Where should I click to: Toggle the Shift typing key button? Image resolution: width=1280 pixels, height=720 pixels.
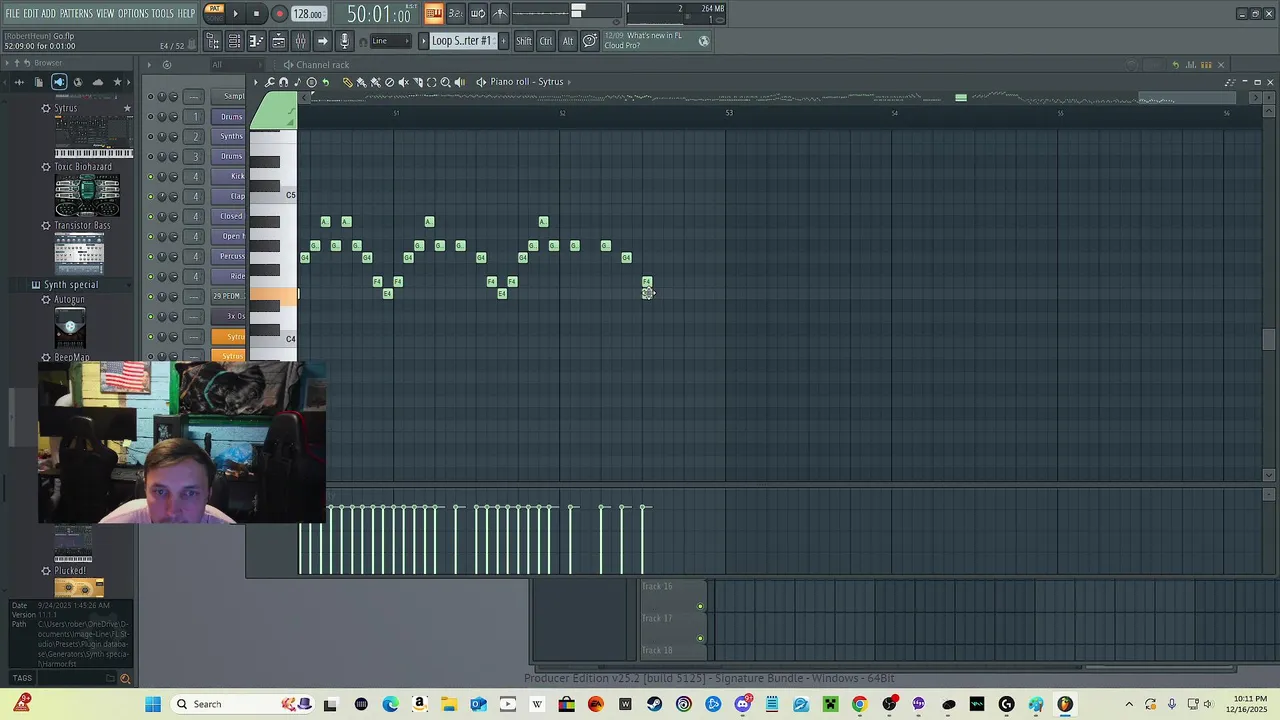coord(523,41)
